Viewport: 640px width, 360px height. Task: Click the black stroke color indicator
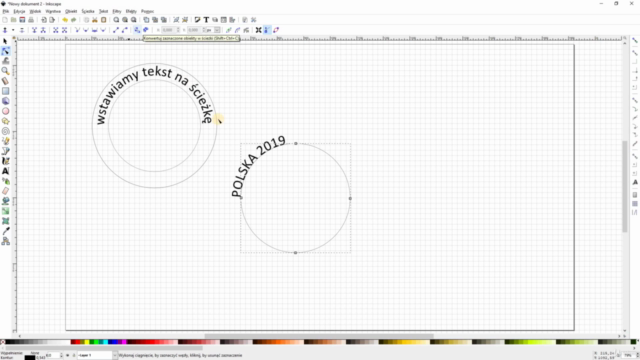tap(30, 358)
